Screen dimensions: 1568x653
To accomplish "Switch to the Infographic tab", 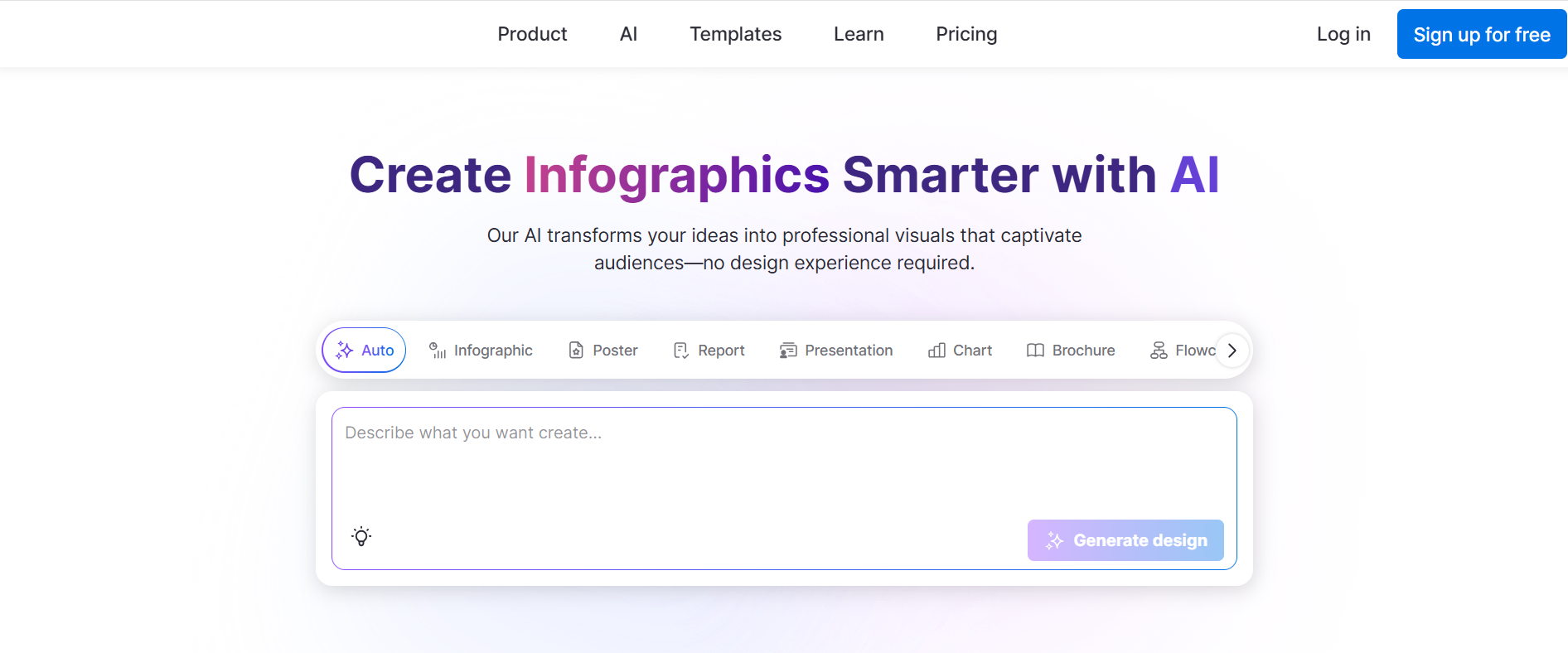I will point(492,351).
